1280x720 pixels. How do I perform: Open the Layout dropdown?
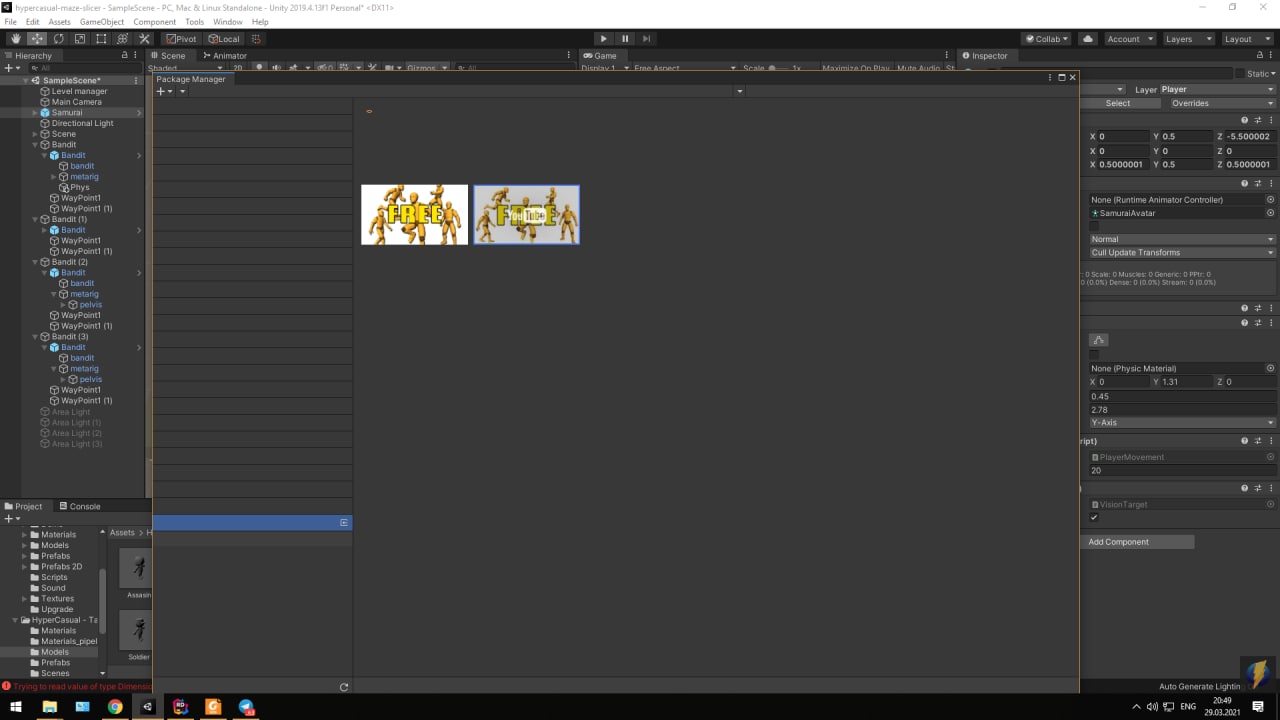point(1247,39)
